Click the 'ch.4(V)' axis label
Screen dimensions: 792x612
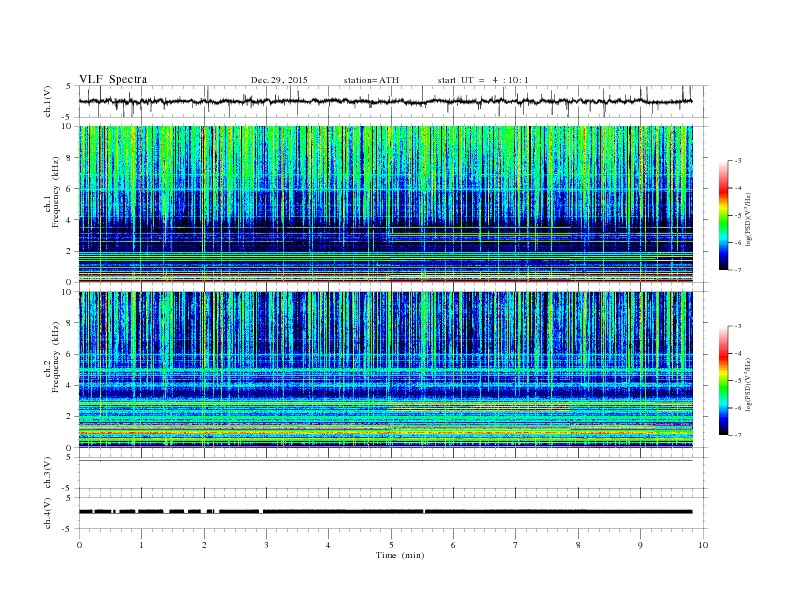tap(47, 513)
